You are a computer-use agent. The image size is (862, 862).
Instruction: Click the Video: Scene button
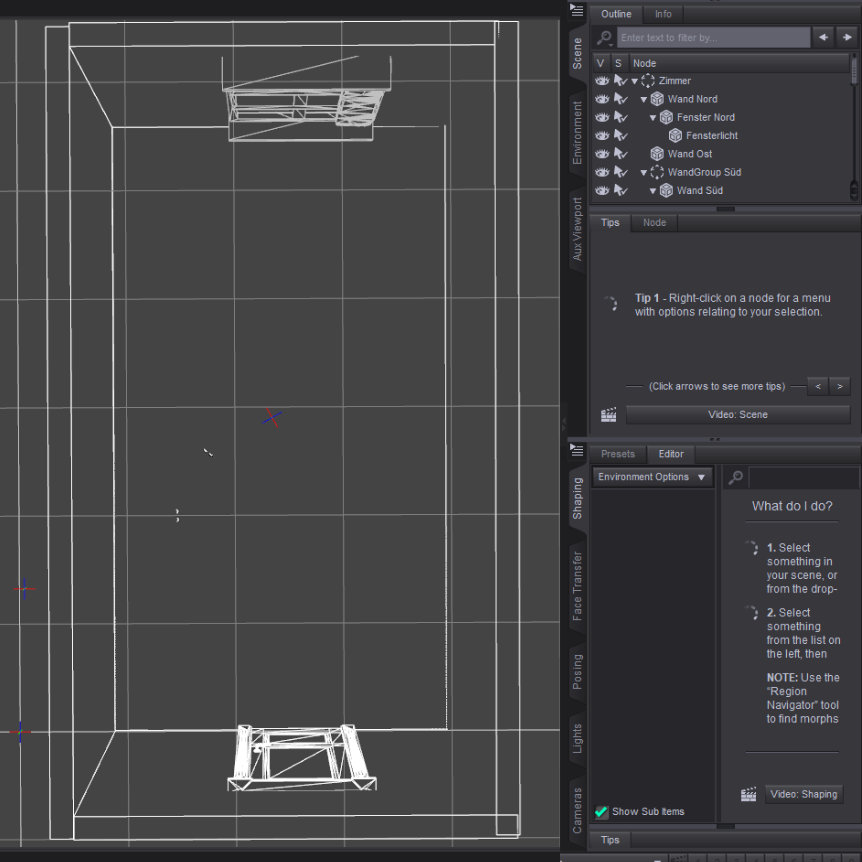[738, 415]
